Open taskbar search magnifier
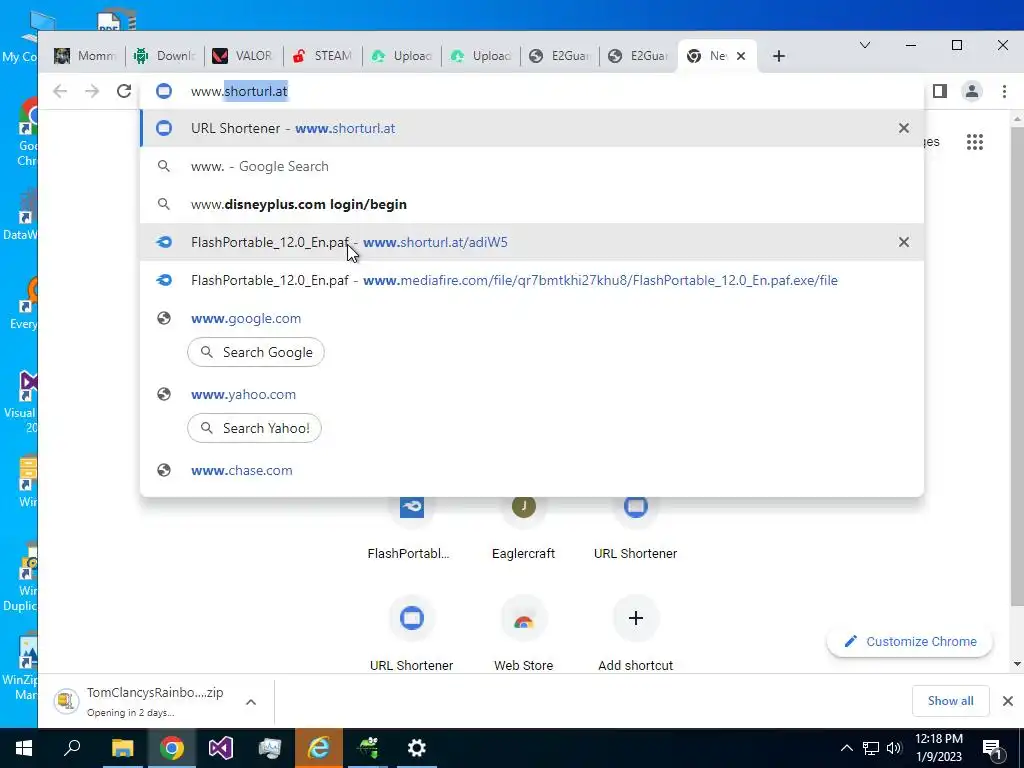This screenshot has height=768, width=1024. [x=72, y=748]
